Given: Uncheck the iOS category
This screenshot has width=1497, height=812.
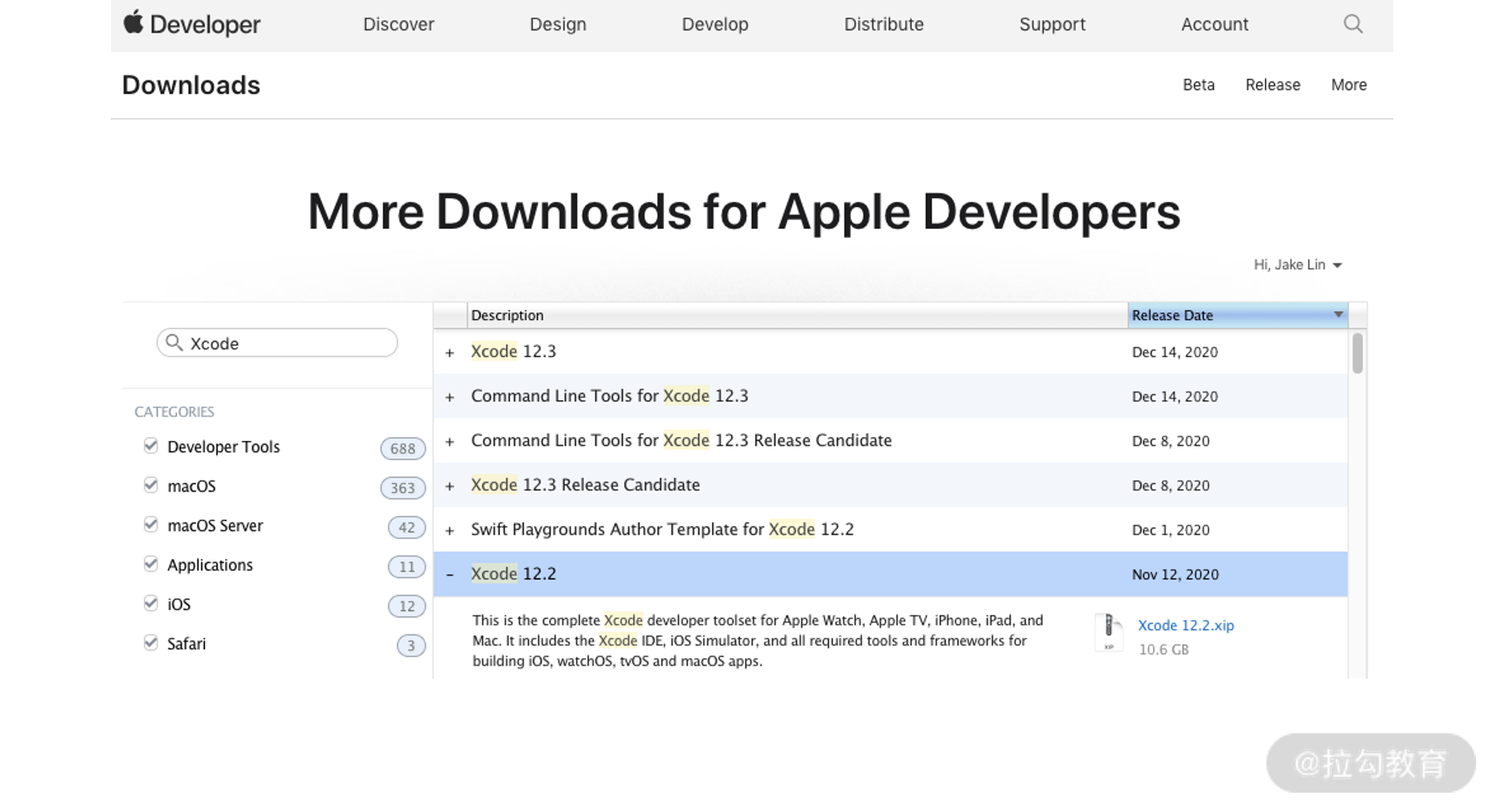Looking at the screenshot, I should pos(150,603).
